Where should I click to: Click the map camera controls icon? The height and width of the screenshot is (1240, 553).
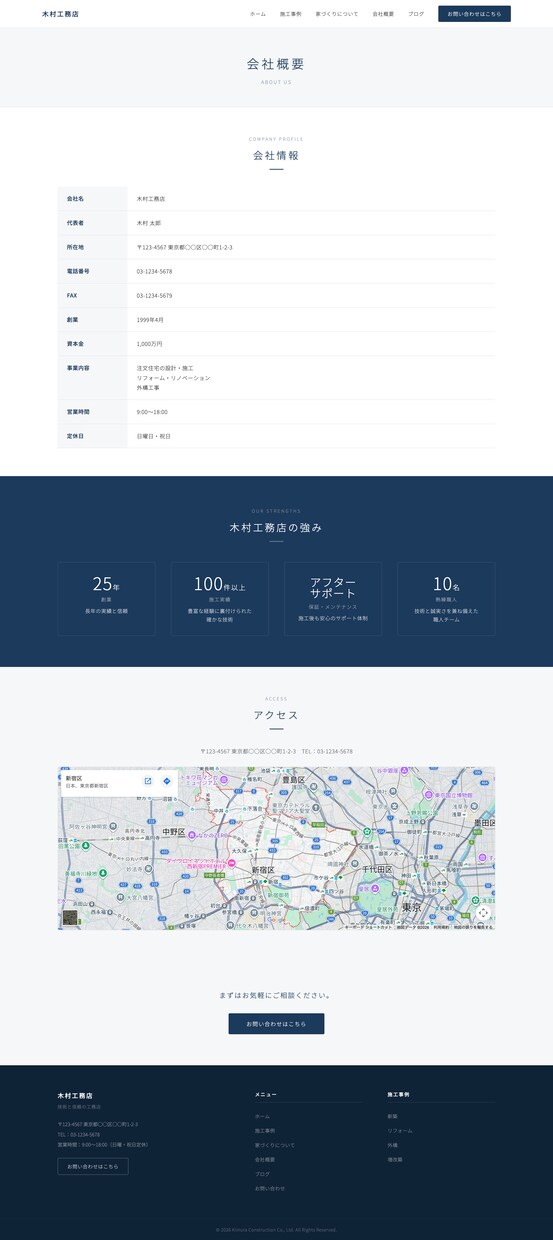(483, 913)
